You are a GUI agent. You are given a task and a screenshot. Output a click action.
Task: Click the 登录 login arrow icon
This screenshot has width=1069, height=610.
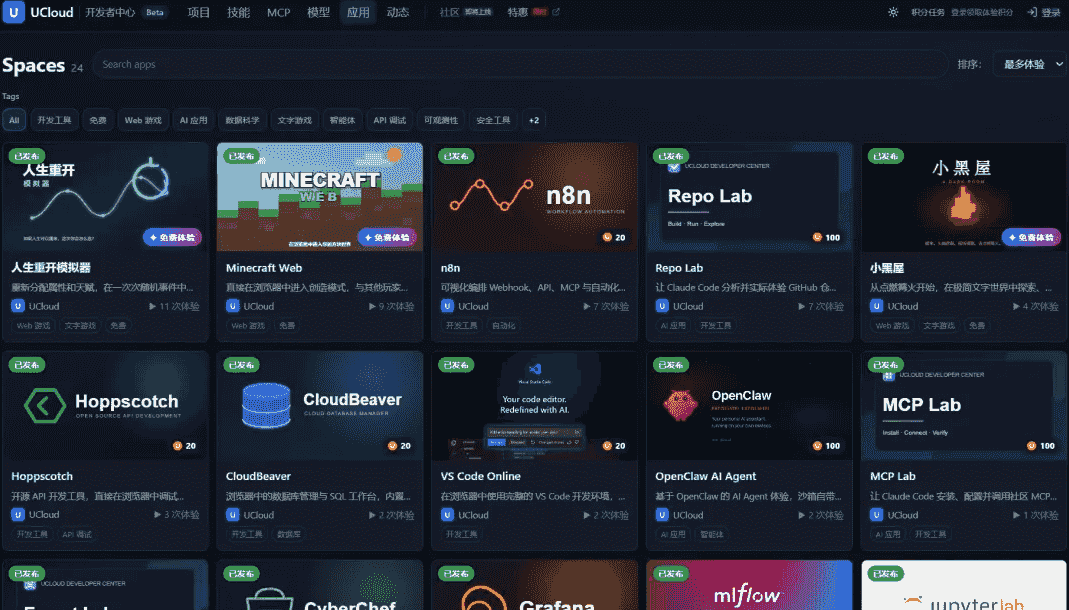[1032, 12]
